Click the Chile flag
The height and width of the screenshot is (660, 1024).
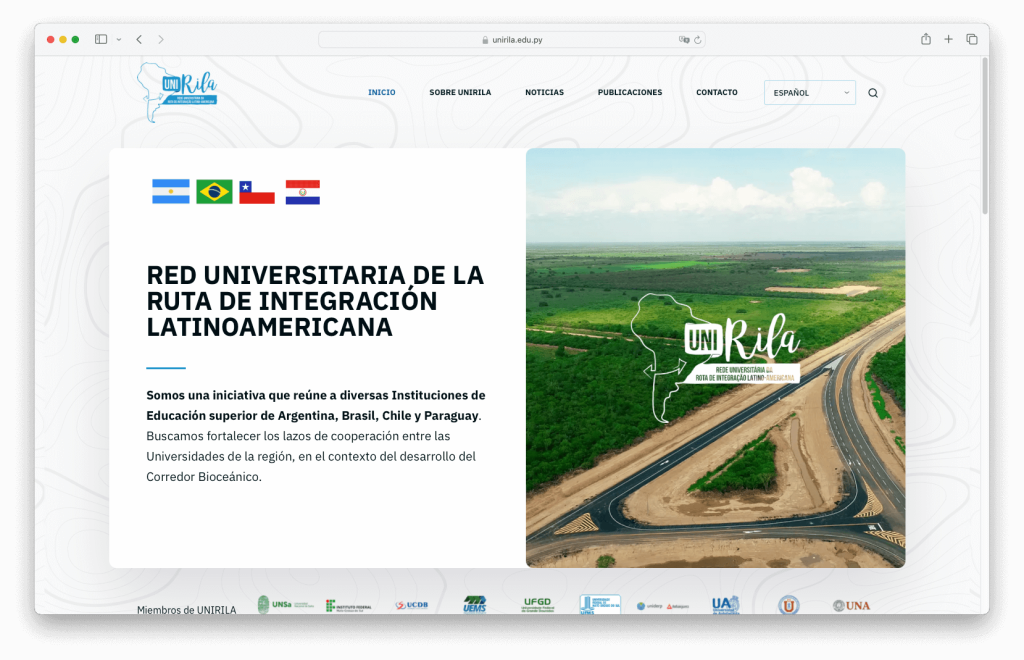pyautogui.click(x=257, y=192)
